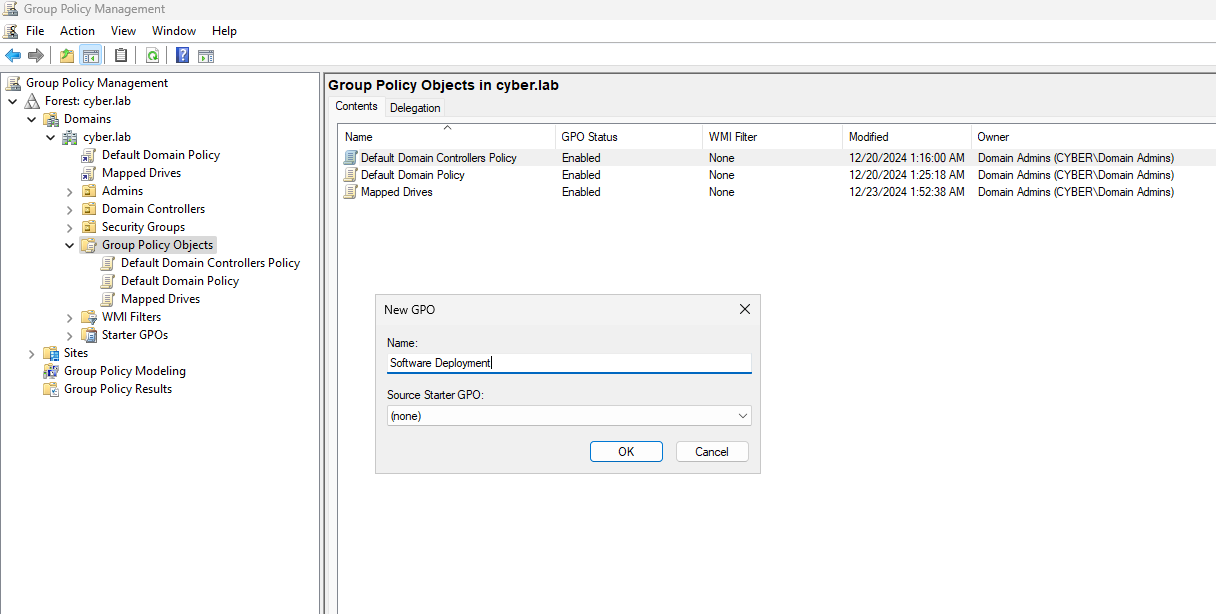Select Default Domain Controllers Policy in list
1216x614 pixels.
click(438, 158)
